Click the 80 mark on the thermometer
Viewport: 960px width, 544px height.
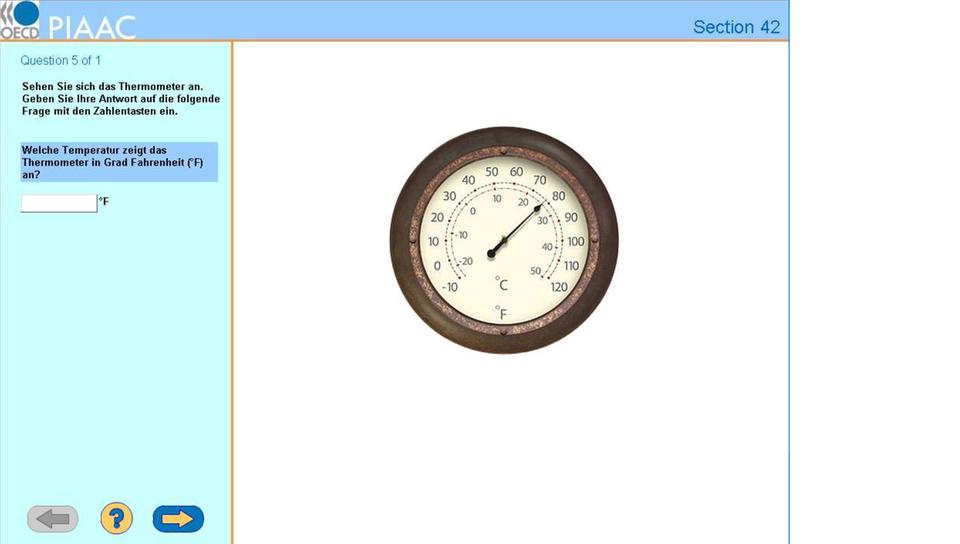click(x=558, y=196)
